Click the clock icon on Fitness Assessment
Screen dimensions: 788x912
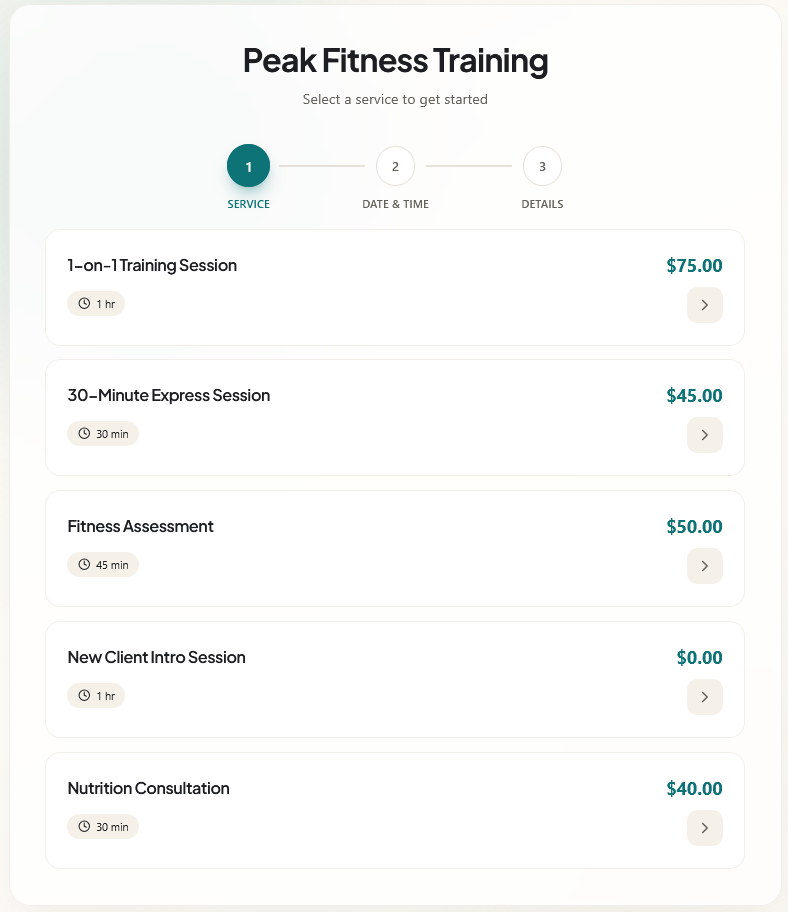point(82,564)
